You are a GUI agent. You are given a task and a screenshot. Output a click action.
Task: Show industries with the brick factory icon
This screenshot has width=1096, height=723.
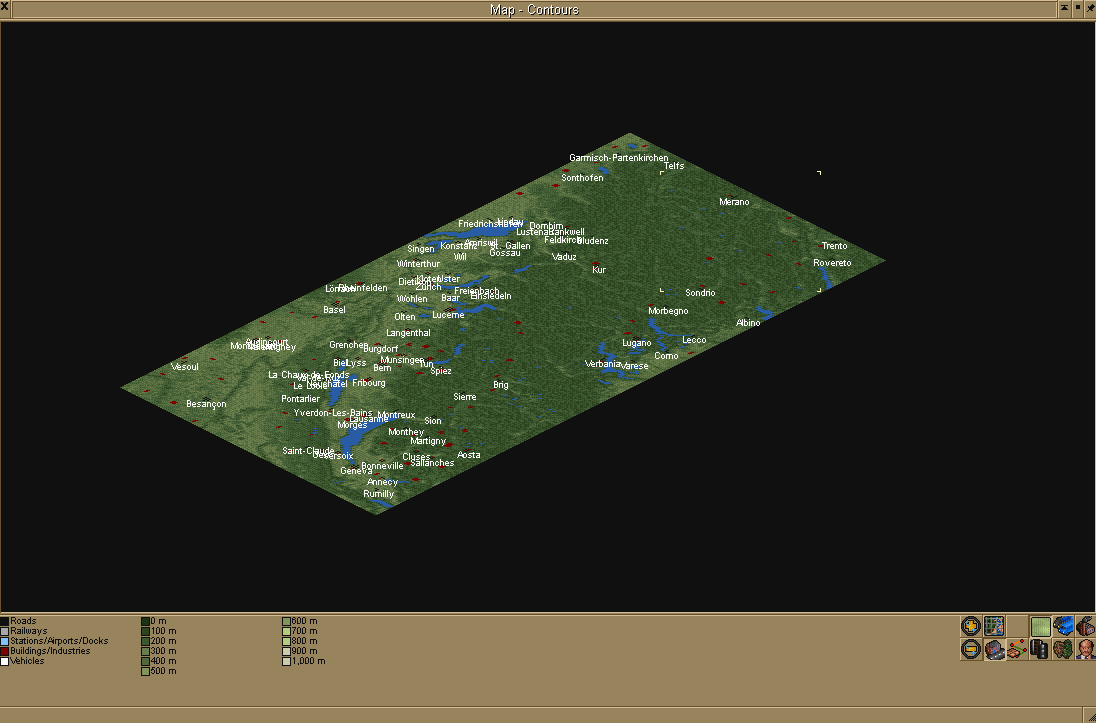pos(1085,626)
